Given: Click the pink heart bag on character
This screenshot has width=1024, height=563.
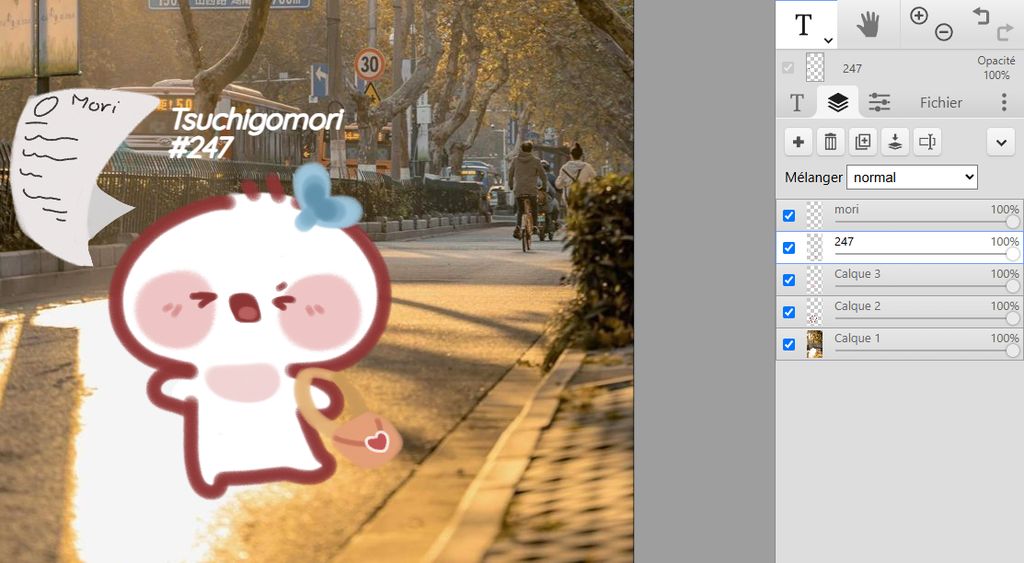Looking at the screenshot, I should tap(366, 440).
